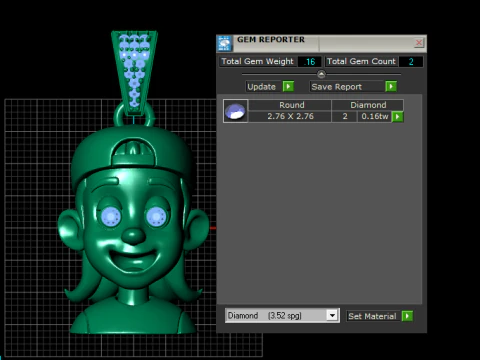The height and width of the screenshot is (360, 480).
Task: Click the green arrow beside Update
Action: [288, 87]
